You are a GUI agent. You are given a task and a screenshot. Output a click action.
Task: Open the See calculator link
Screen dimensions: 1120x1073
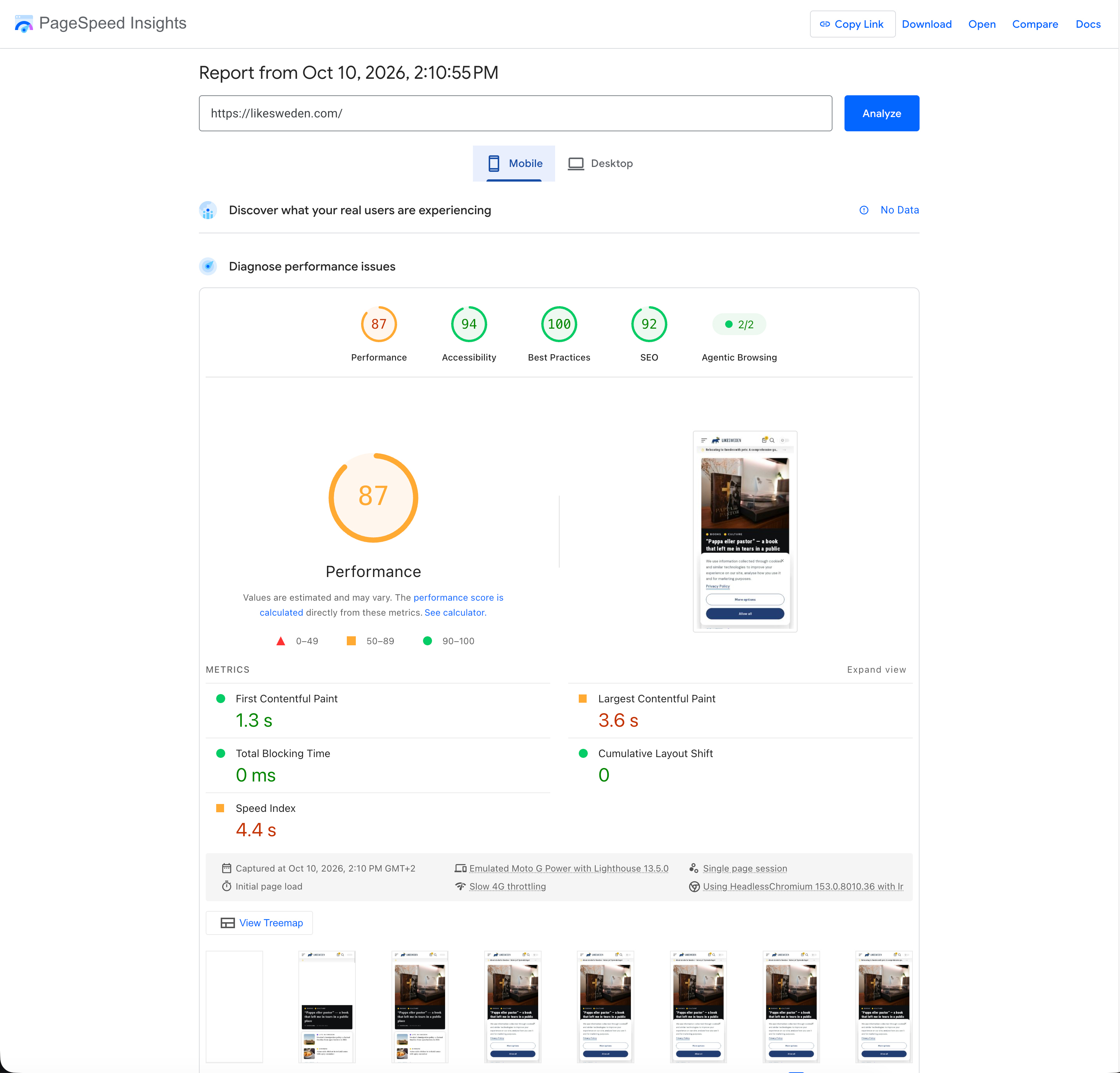(x=454, y=612)
